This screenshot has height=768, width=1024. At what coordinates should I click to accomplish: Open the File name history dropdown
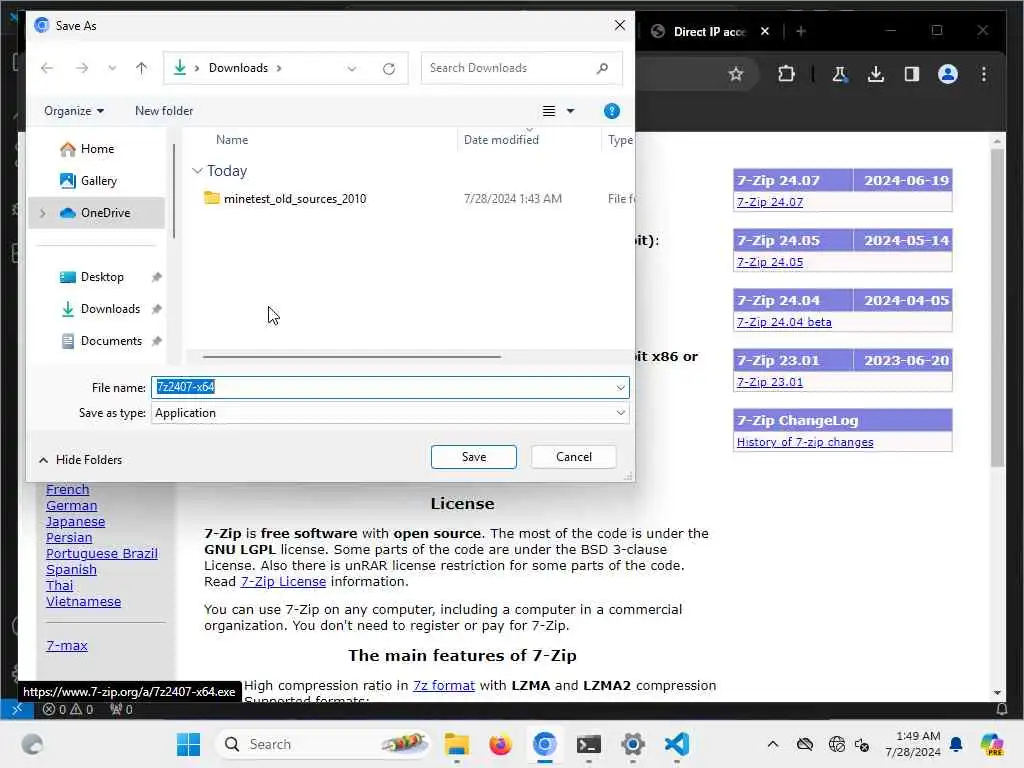point(620,388)
